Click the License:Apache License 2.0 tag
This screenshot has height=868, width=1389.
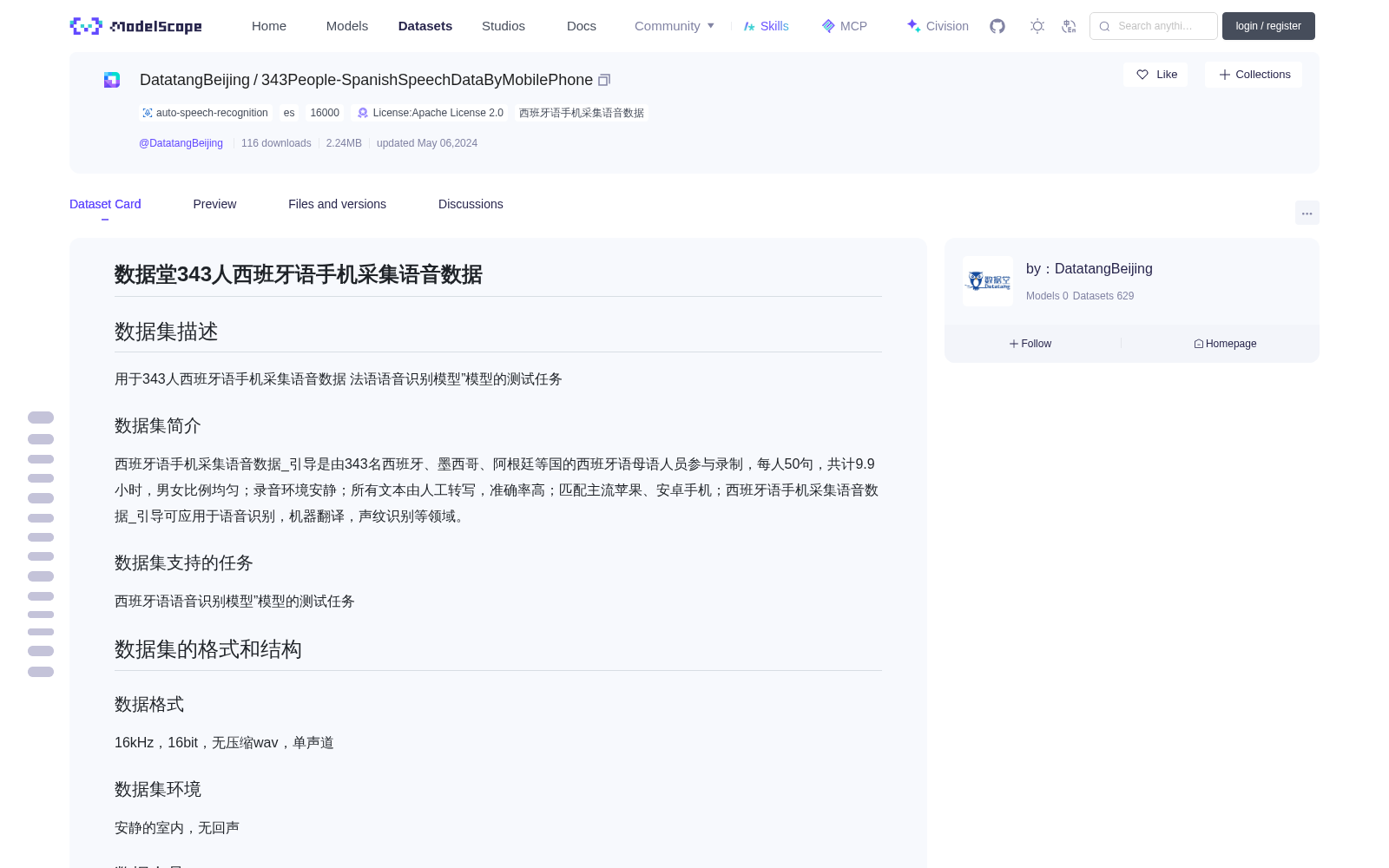point(430,113)
